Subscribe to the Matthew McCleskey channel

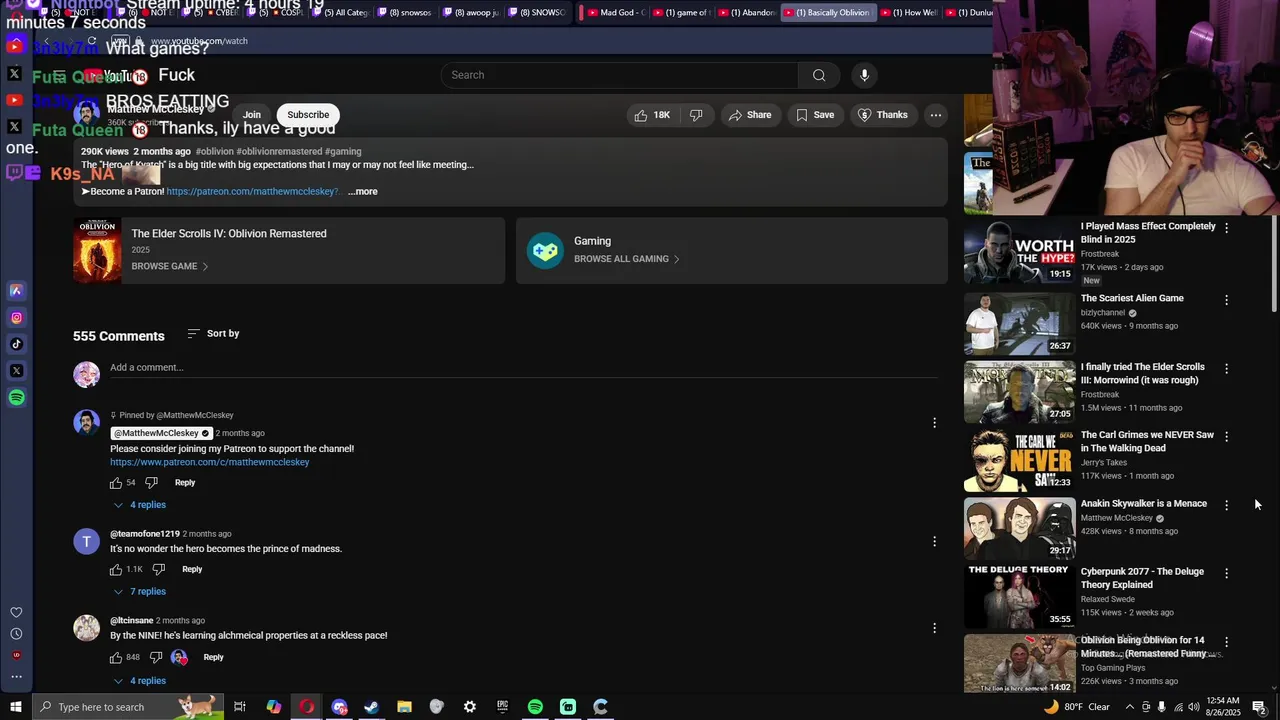tap(308, 115)
